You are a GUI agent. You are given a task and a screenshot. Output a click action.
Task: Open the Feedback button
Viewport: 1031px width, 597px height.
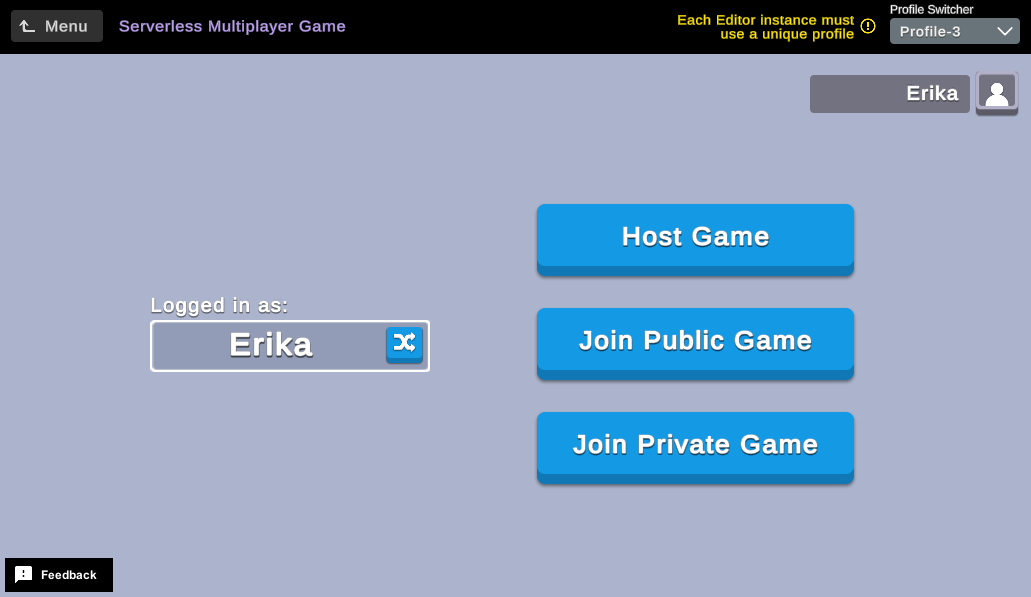[x=59, y=575]
